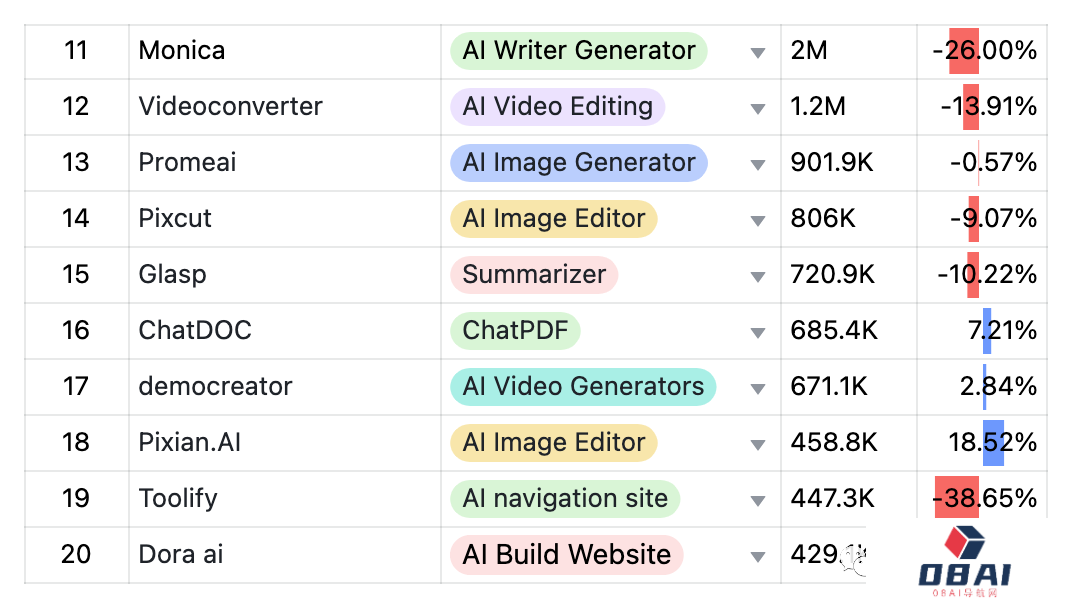Open dropdown arrow in Monica row
The image size is (1072, 608).
[758, 52]
